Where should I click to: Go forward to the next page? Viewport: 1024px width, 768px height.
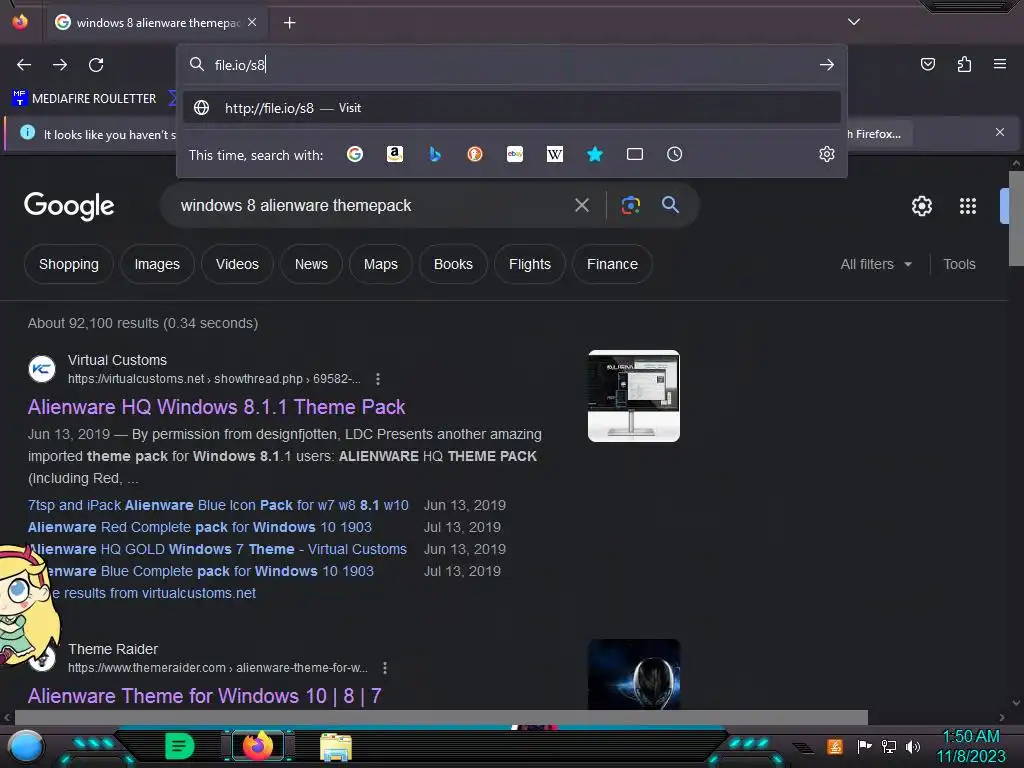pos(60,65)
